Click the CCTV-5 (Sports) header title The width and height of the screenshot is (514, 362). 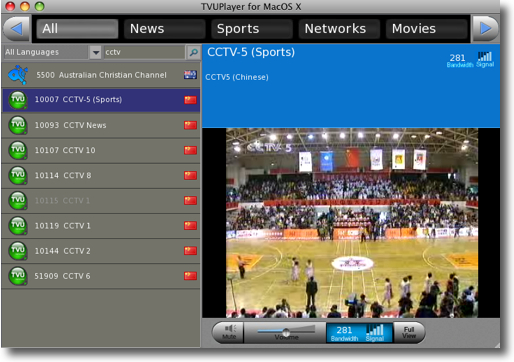coord(251,52)
